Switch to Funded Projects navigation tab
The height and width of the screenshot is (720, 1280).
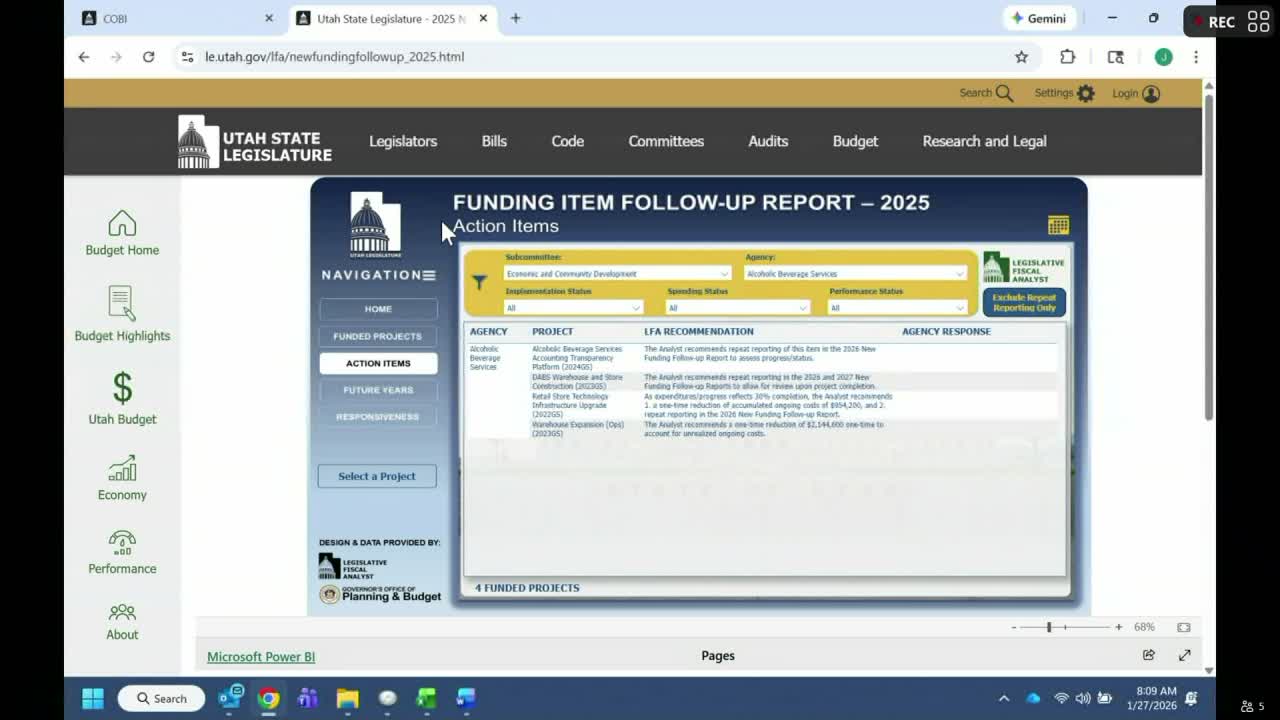click(x=378, y=336)
